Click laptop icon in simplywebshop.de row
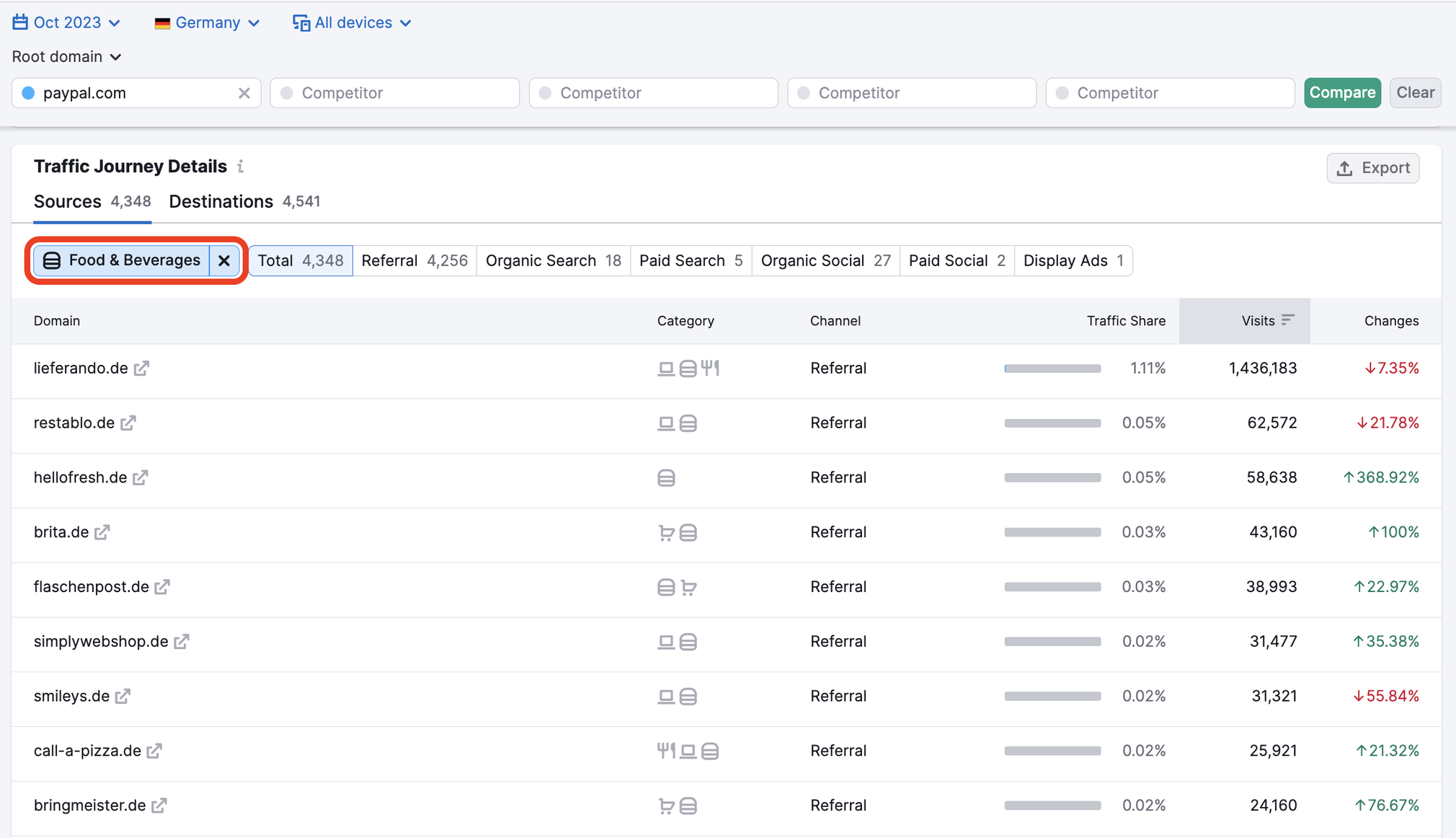The image size is (1456, 838). pos(666,642)
